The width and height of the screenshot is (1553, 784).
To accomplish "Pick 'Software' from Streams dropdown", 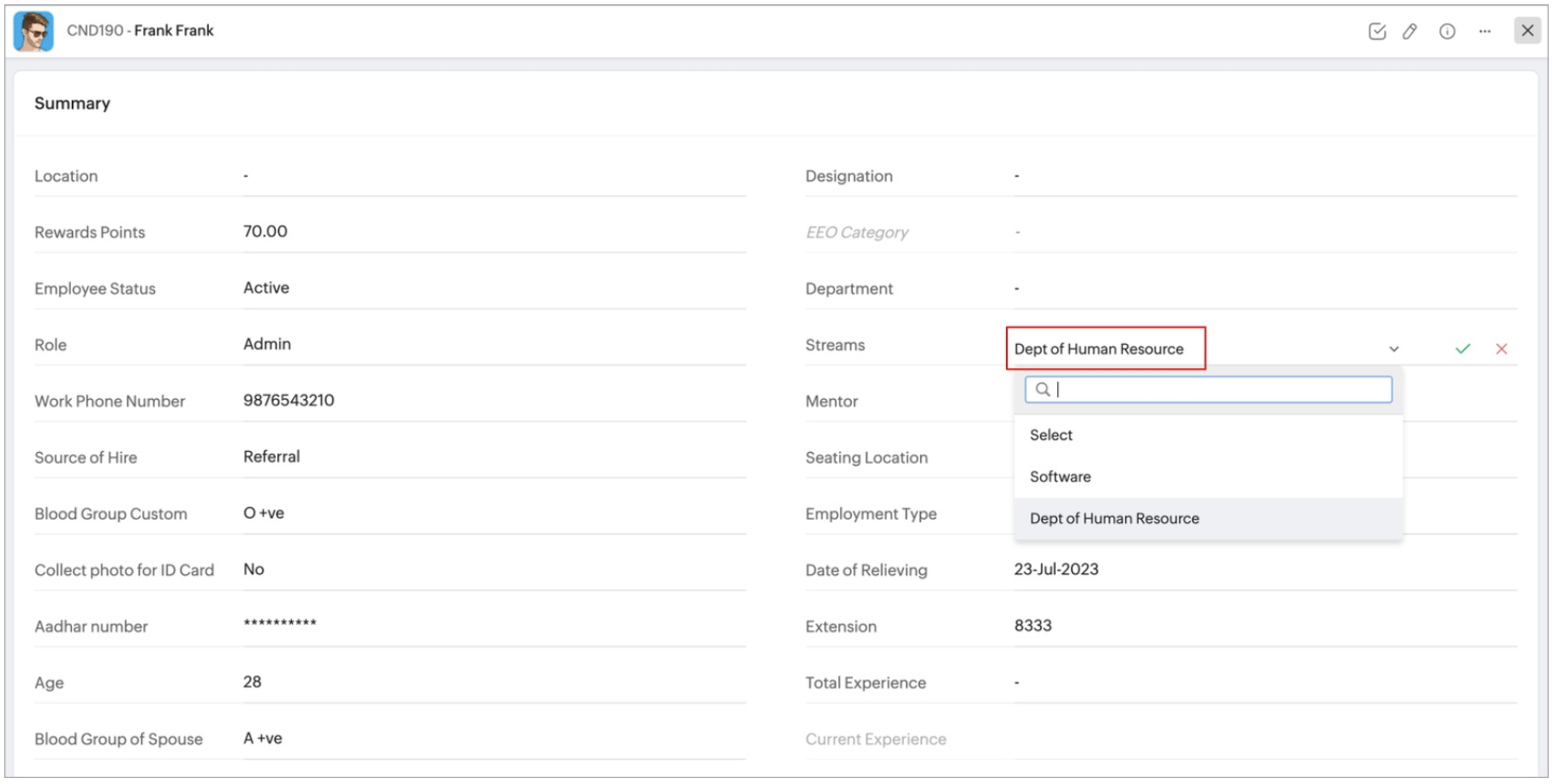I will coord(1060,477).
